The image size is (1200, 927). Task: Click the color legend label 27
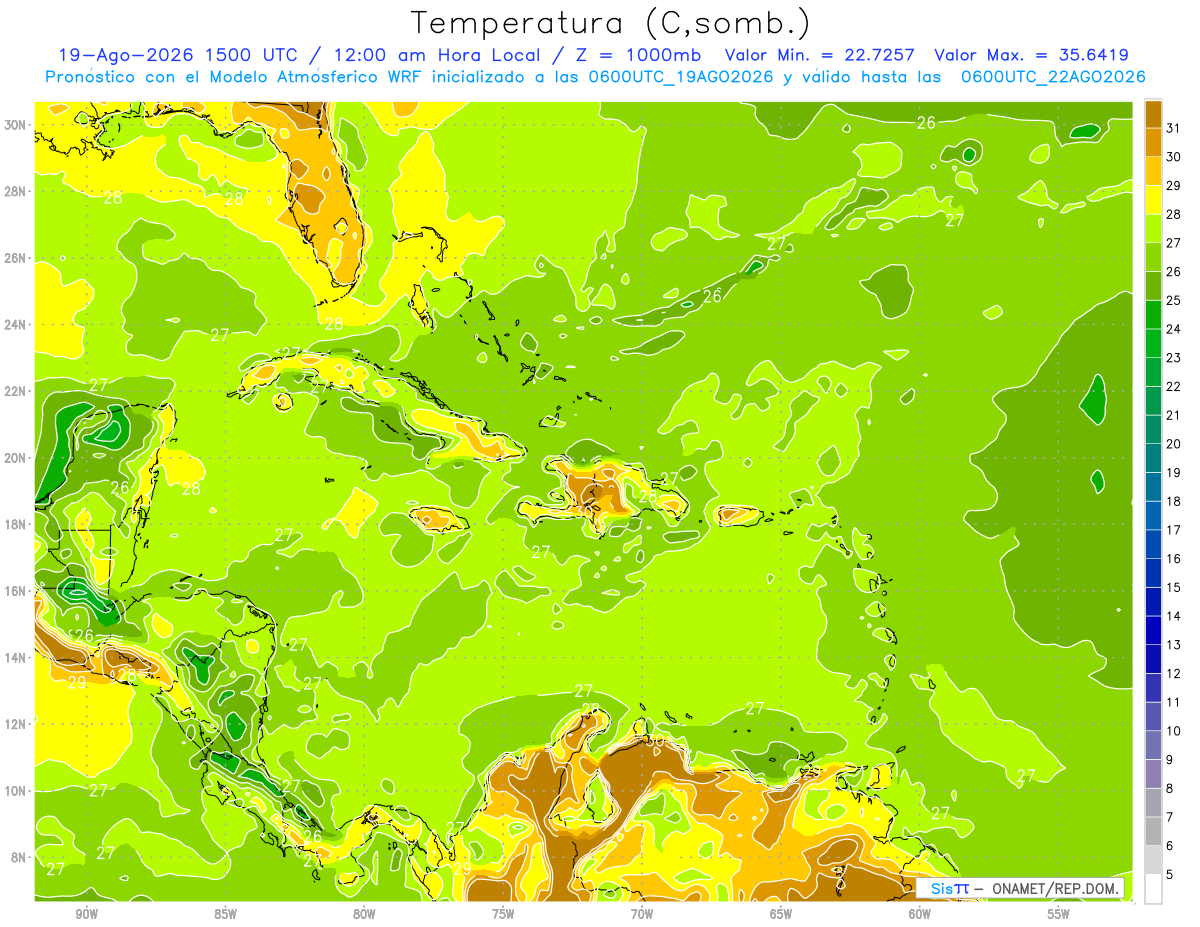[x=1174, y=243]
